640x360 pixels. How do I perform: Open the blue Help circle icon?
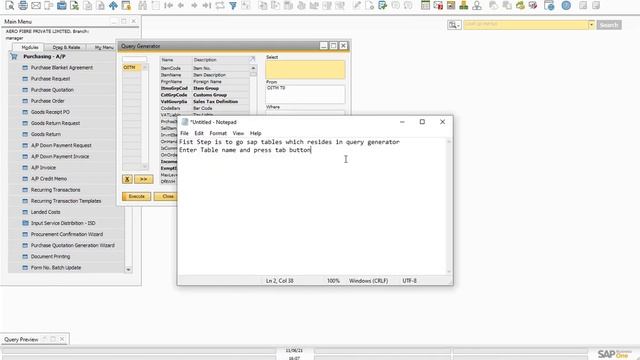(x=566, y=5)
